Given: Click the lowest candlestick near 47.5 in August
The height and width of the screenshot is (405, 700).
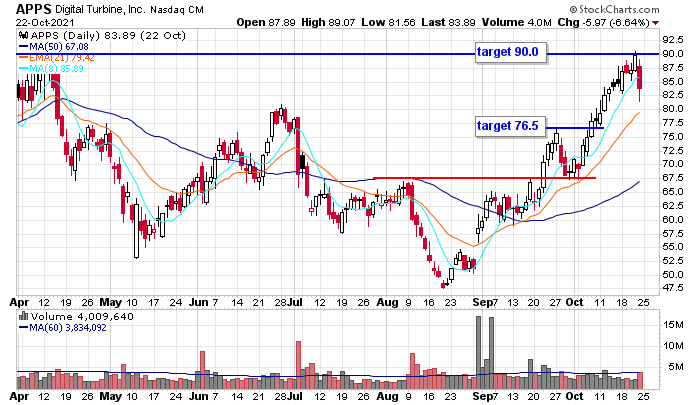Looking at the screenshot, I should pyautogui.click(x=443, y=284).
